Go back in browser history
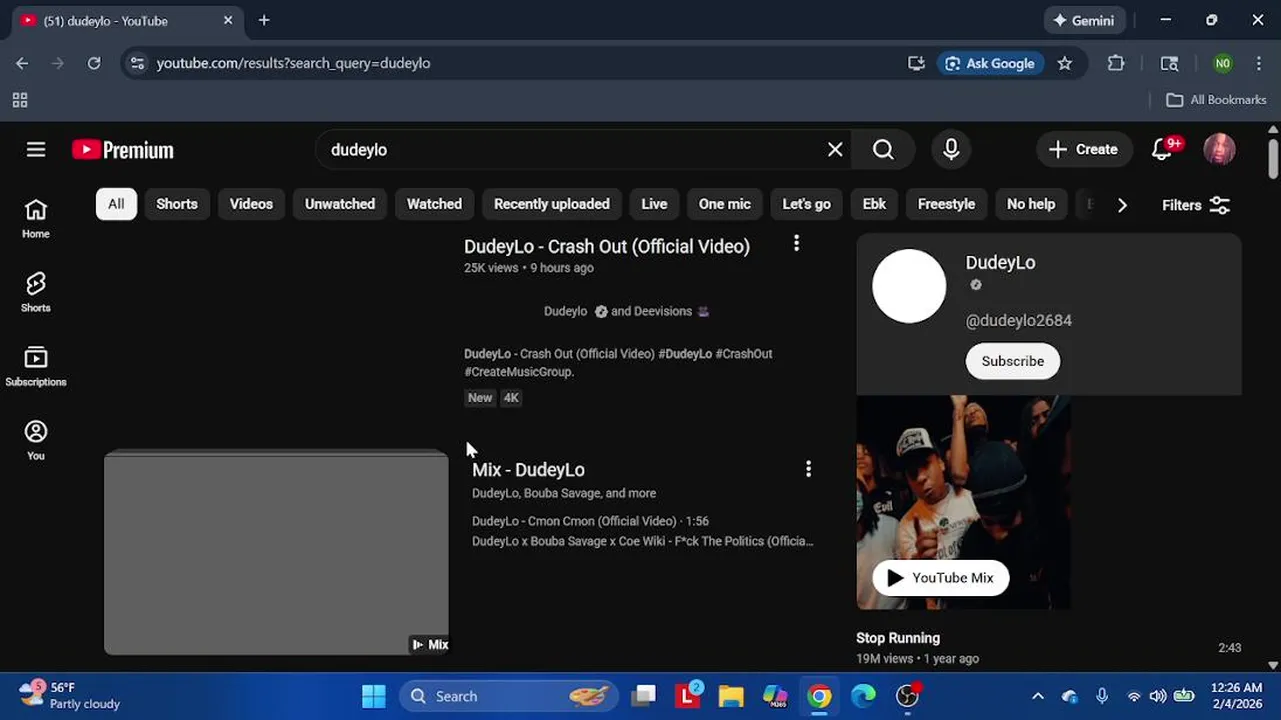Viewport: 1281px width, 720px height. click(22, 63)
